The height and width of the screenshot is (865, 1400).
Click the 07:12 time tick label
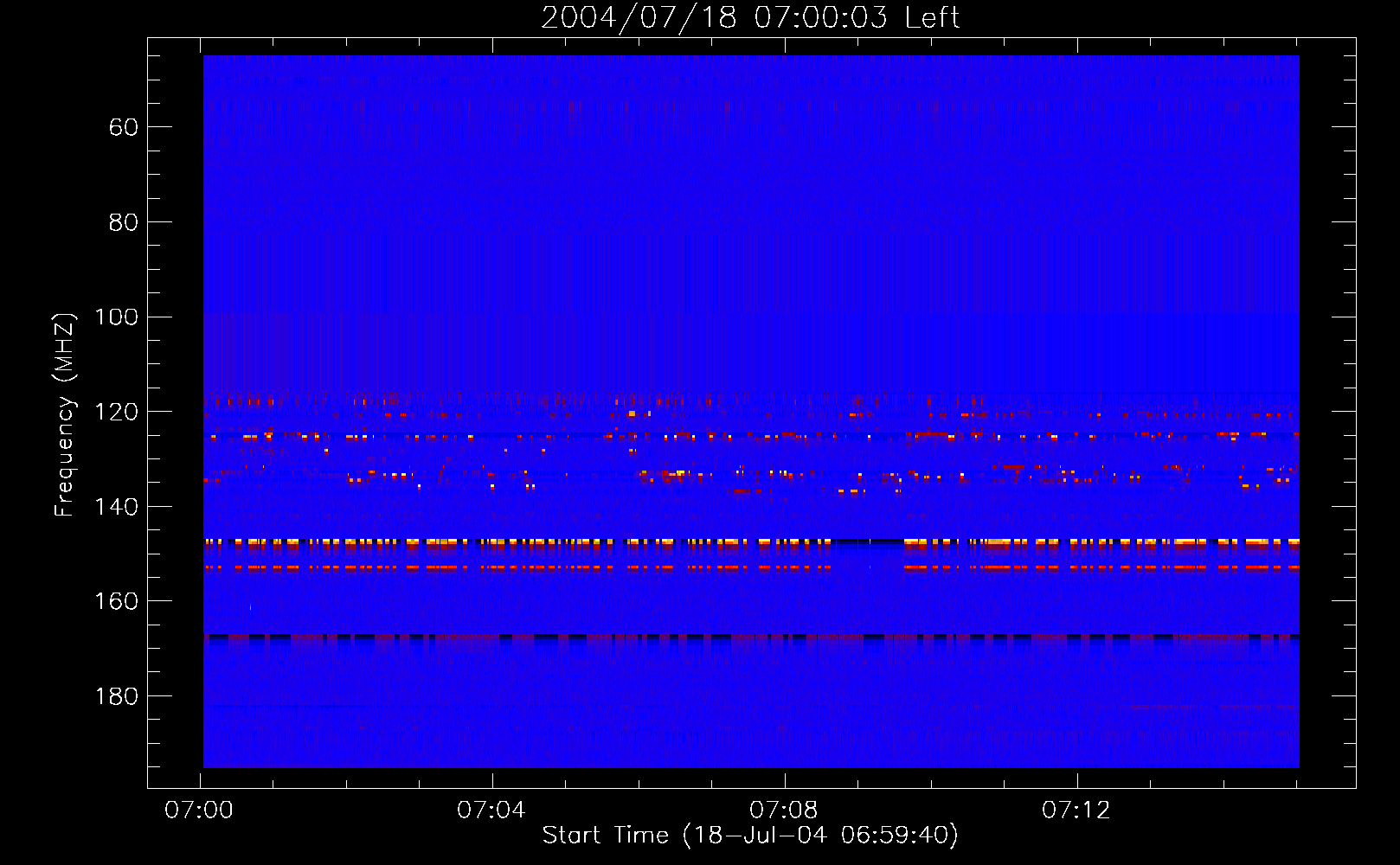(1076, 811)
